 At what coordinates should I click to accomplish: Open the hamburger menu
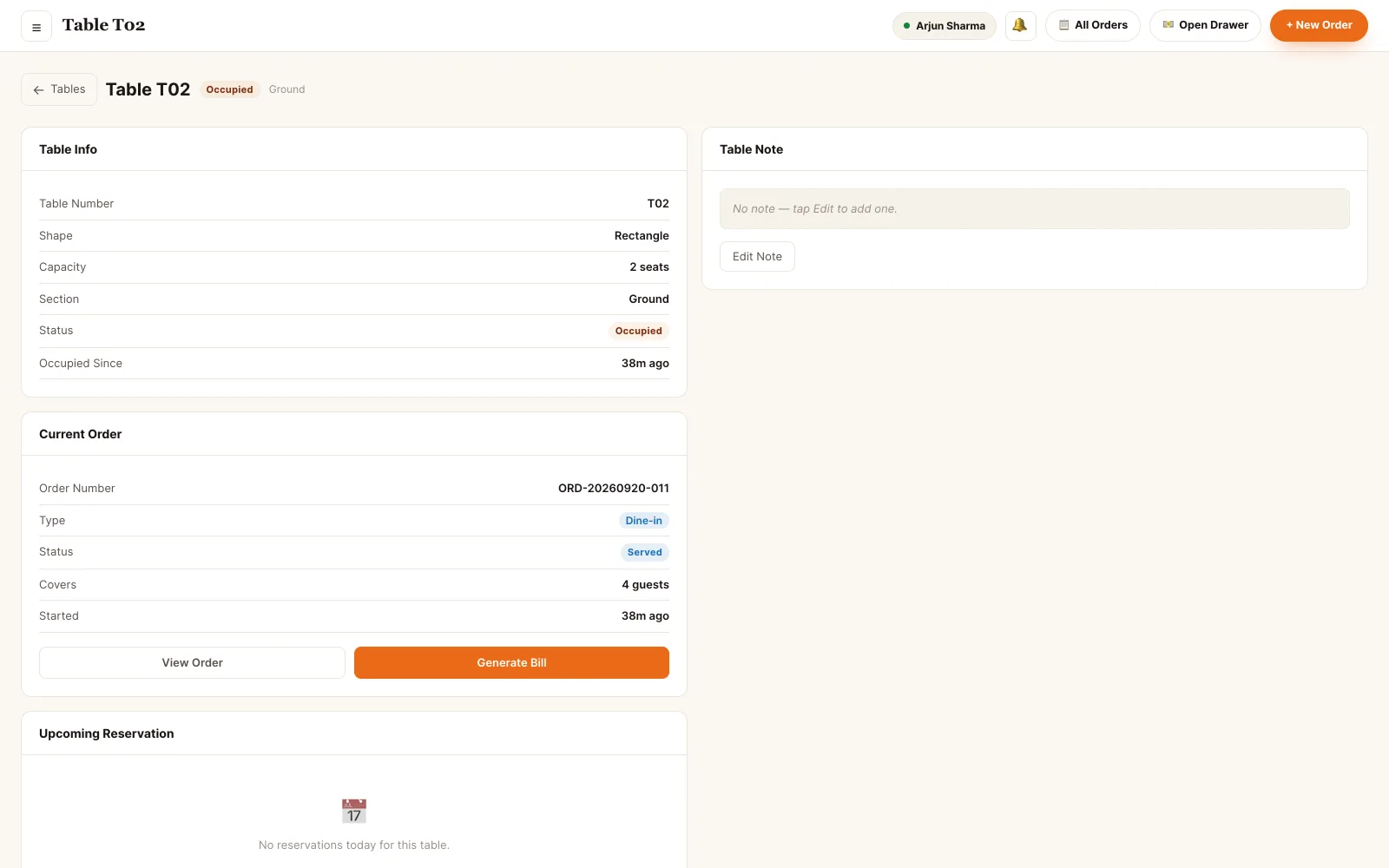coord(36,26)
